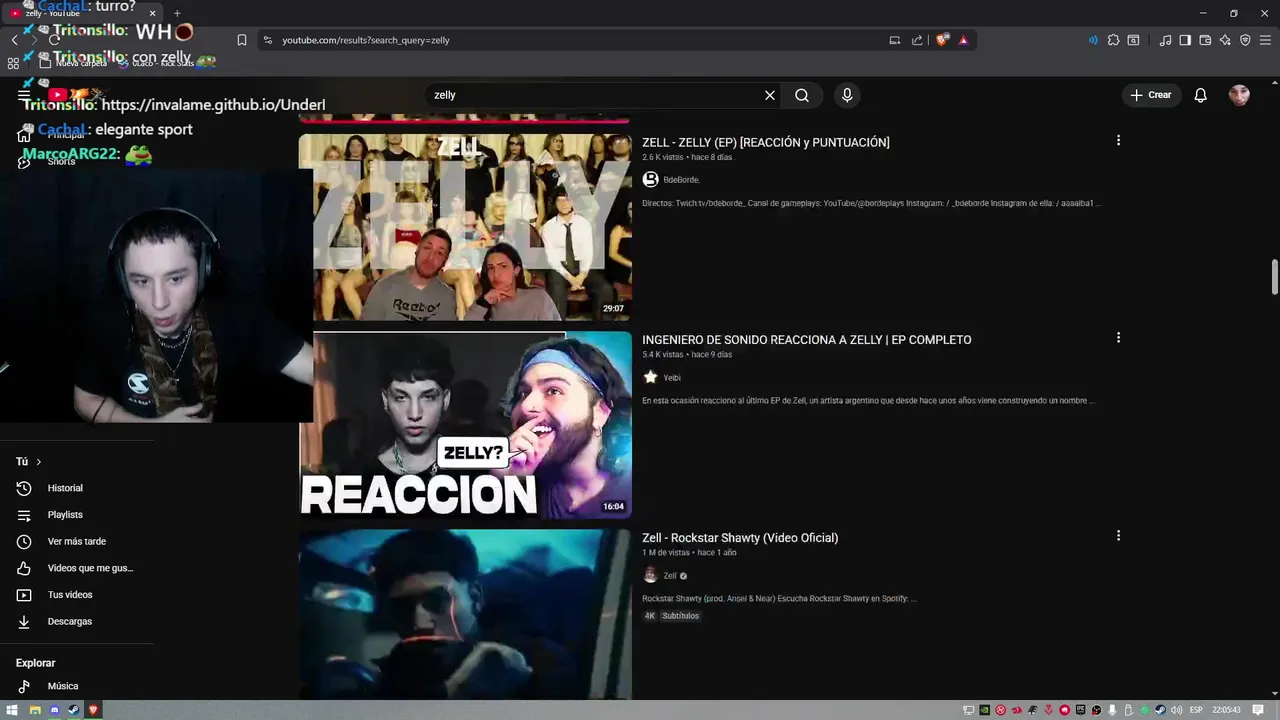This screenshot has height=720, width=1280.
Task: Open the 16:04 REACCION thumbnail
Action: tap(465, 425)
